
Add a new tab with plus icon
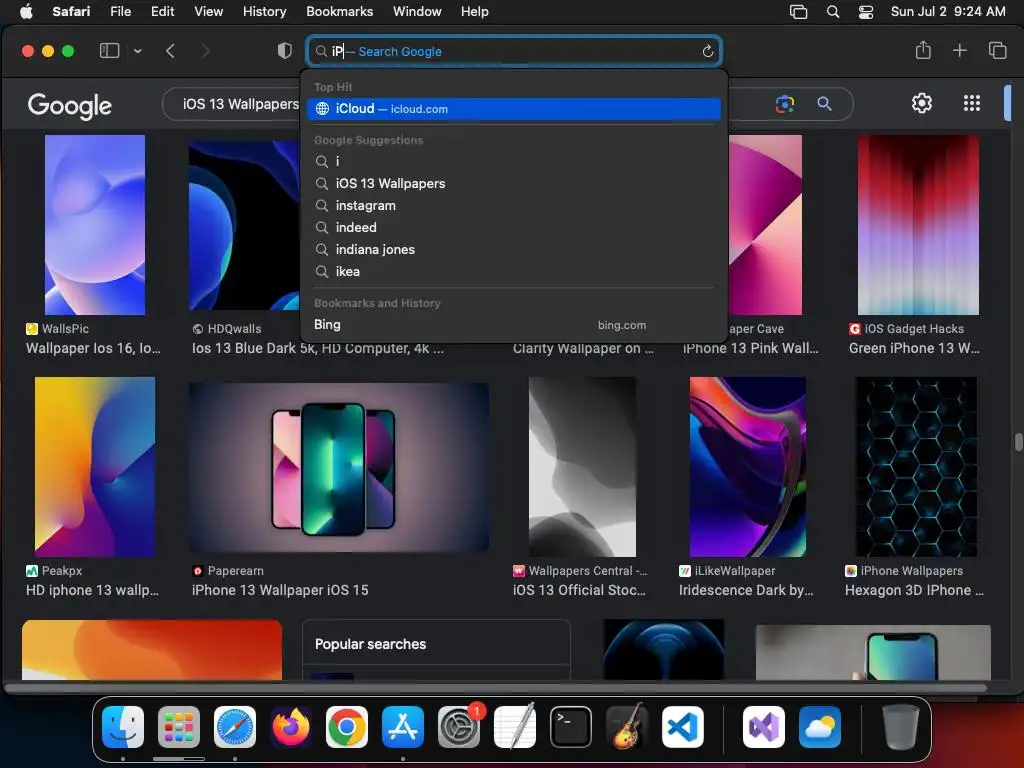(959, 50)
